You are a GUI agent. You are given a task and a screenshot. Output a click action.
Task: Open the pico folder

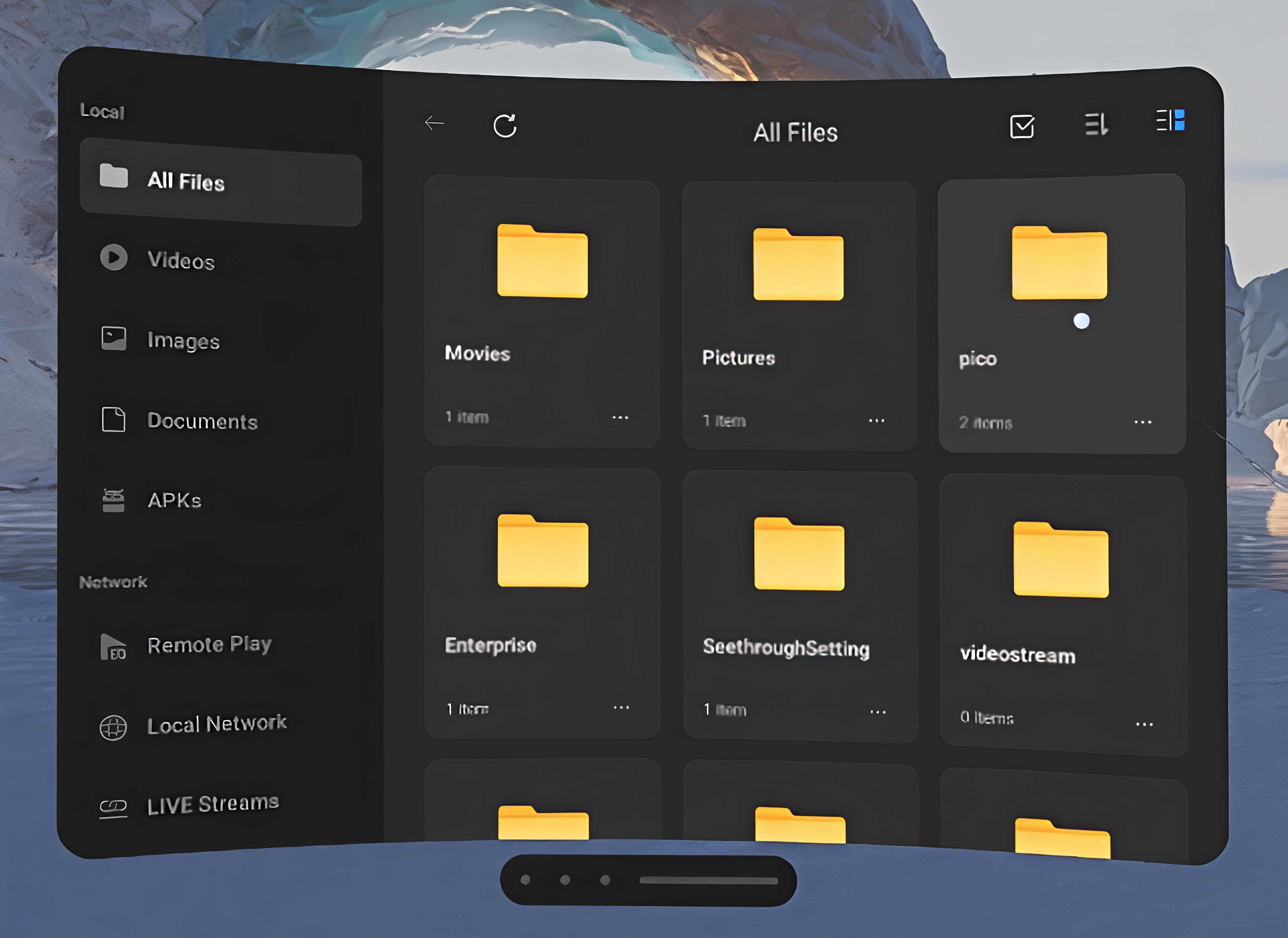click(x=1061, y=314)
